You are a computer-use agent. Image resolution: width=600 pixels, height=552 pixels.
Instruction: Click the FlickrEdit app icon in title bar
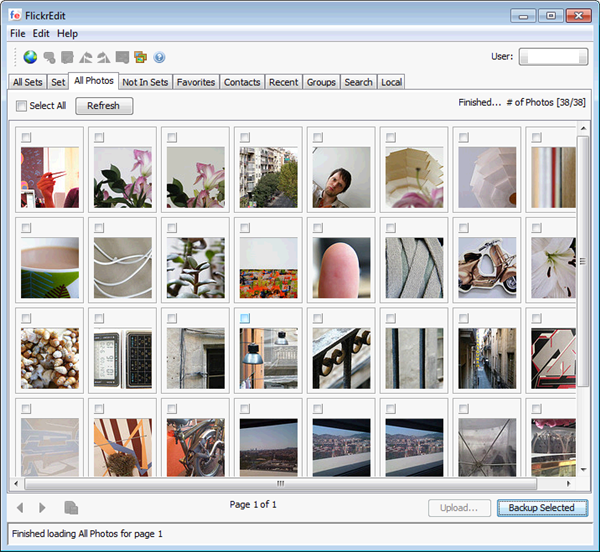[15, 15]
